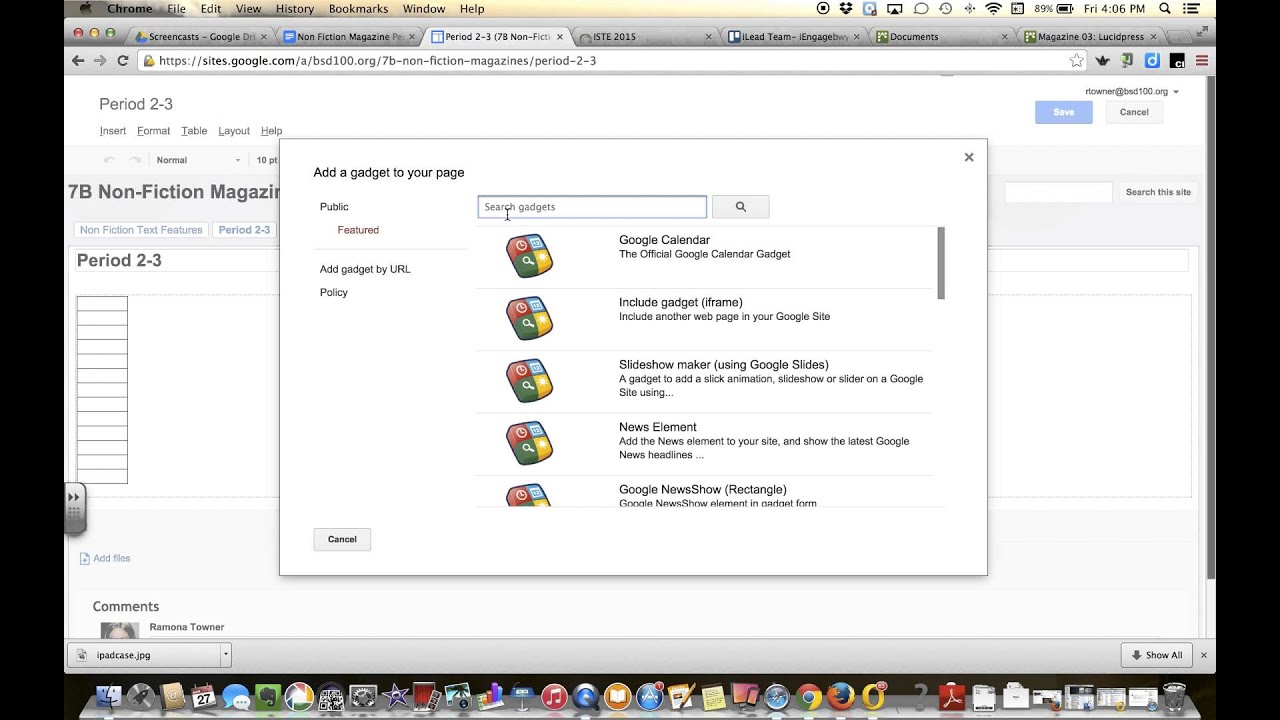
Task: Click the blue Save button
Action: [1063, 112]
